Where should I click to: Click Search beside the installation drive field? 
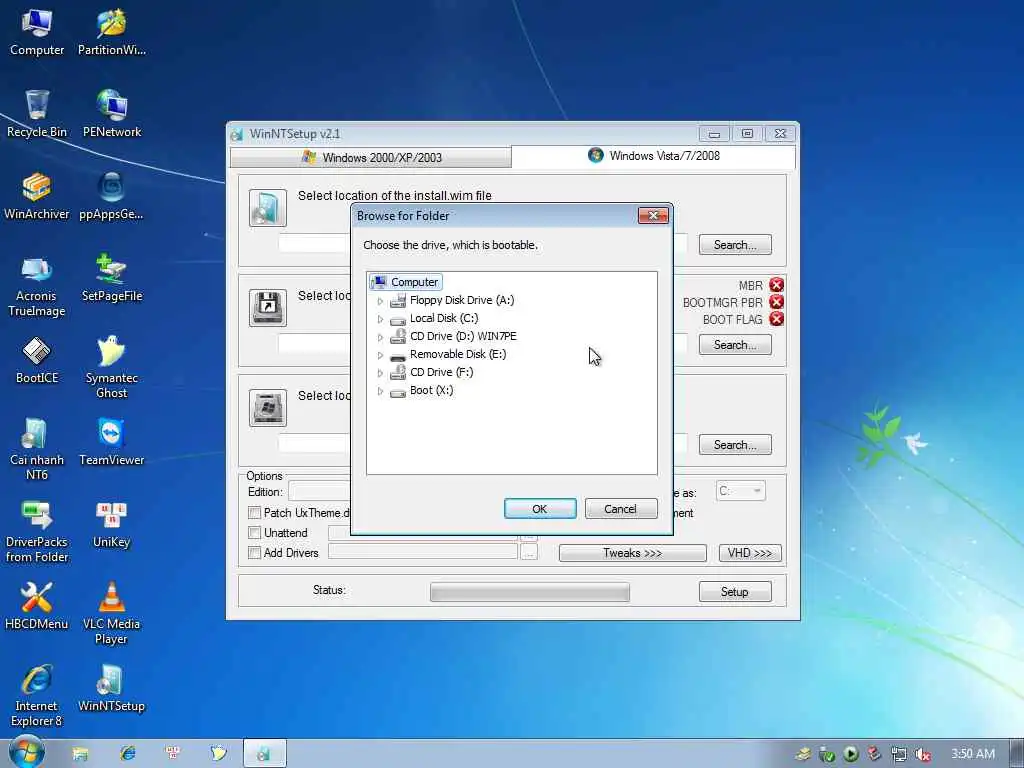tap(735, 445)
